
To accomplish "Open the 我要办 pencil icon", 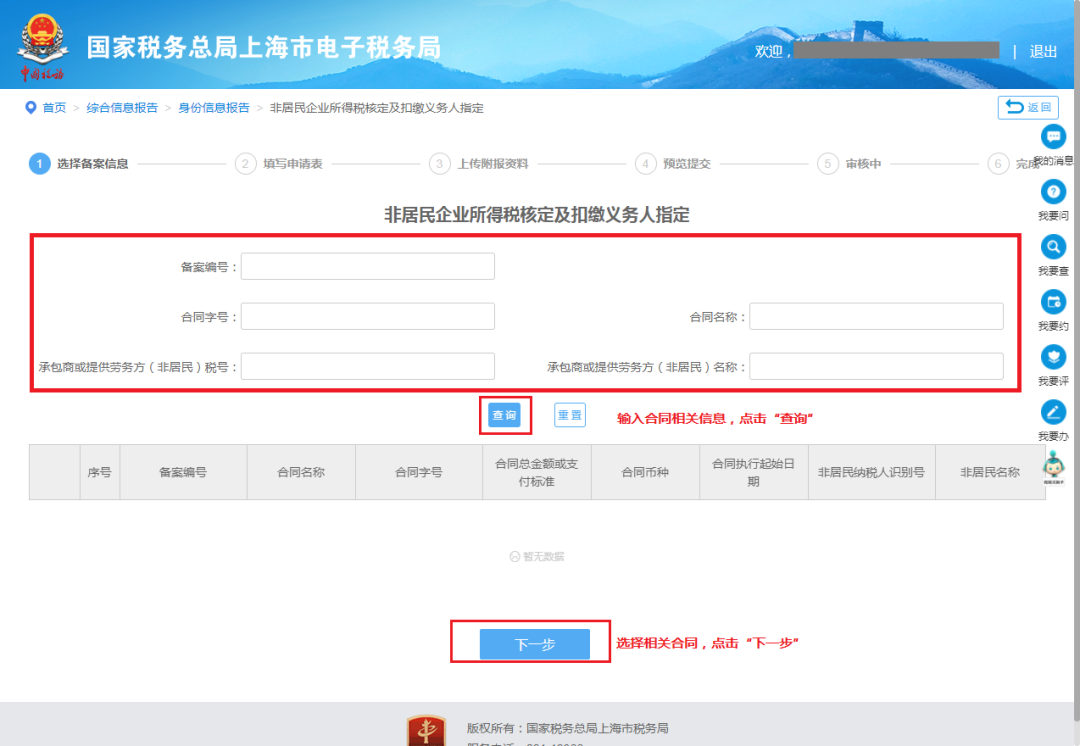I will pyautogui.click(x=1053, y=412).
